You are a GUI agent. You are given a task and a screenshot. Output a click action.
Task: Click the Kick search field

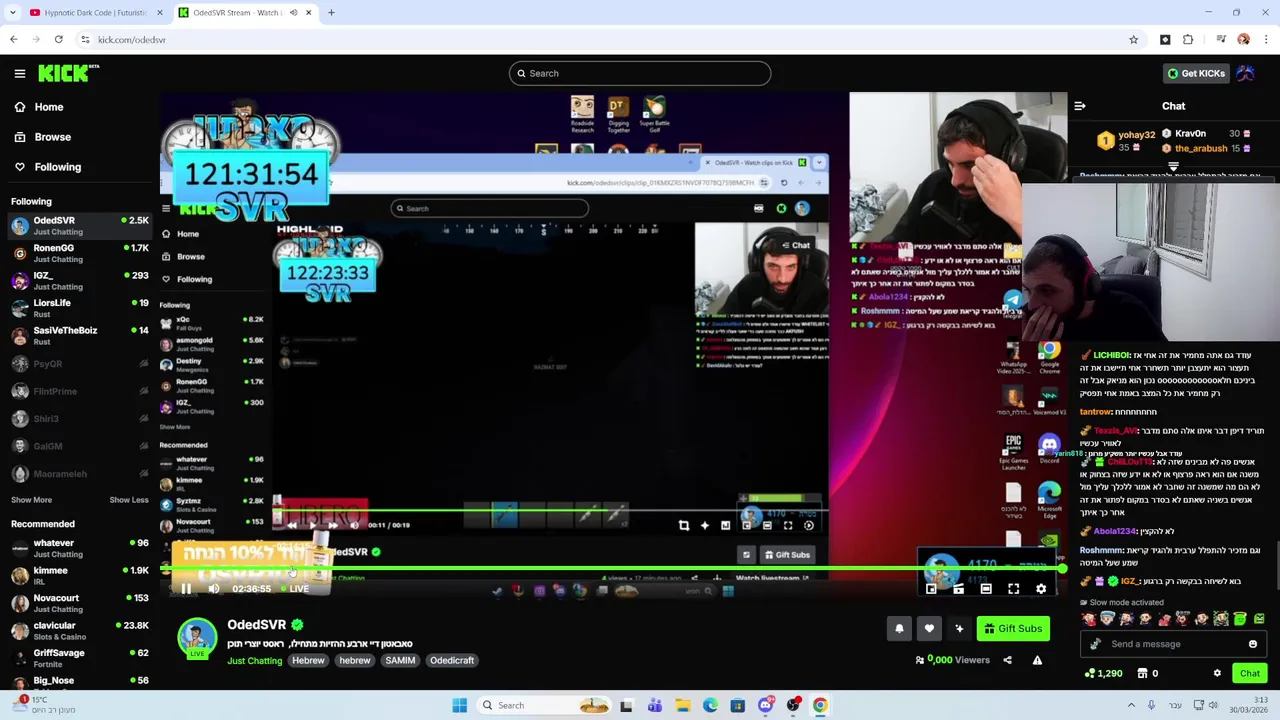[x=640, y=73]
